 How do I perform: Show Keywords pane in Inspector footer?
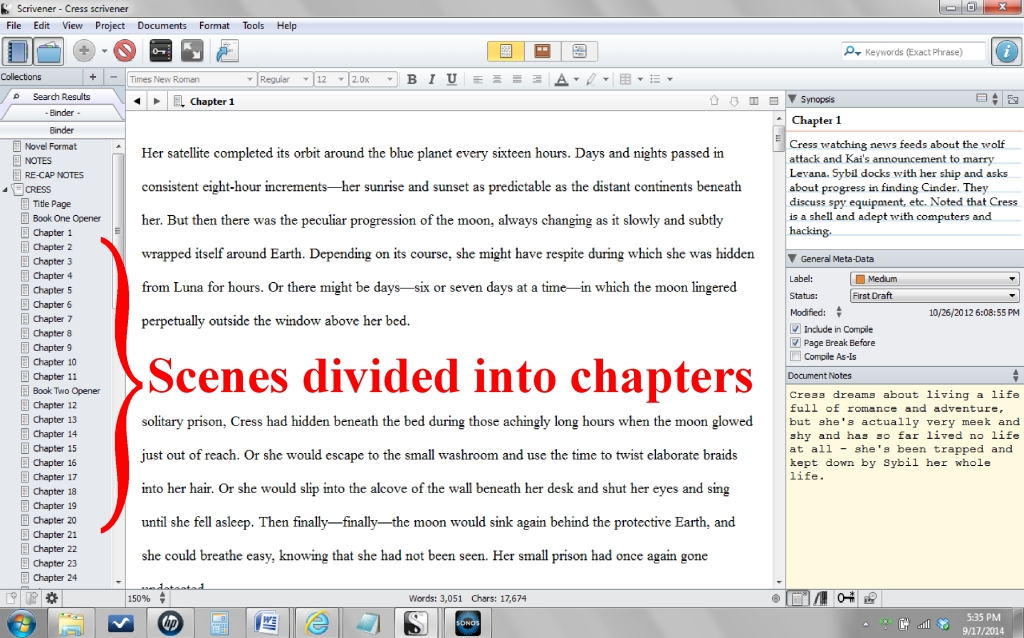[846, 598]
